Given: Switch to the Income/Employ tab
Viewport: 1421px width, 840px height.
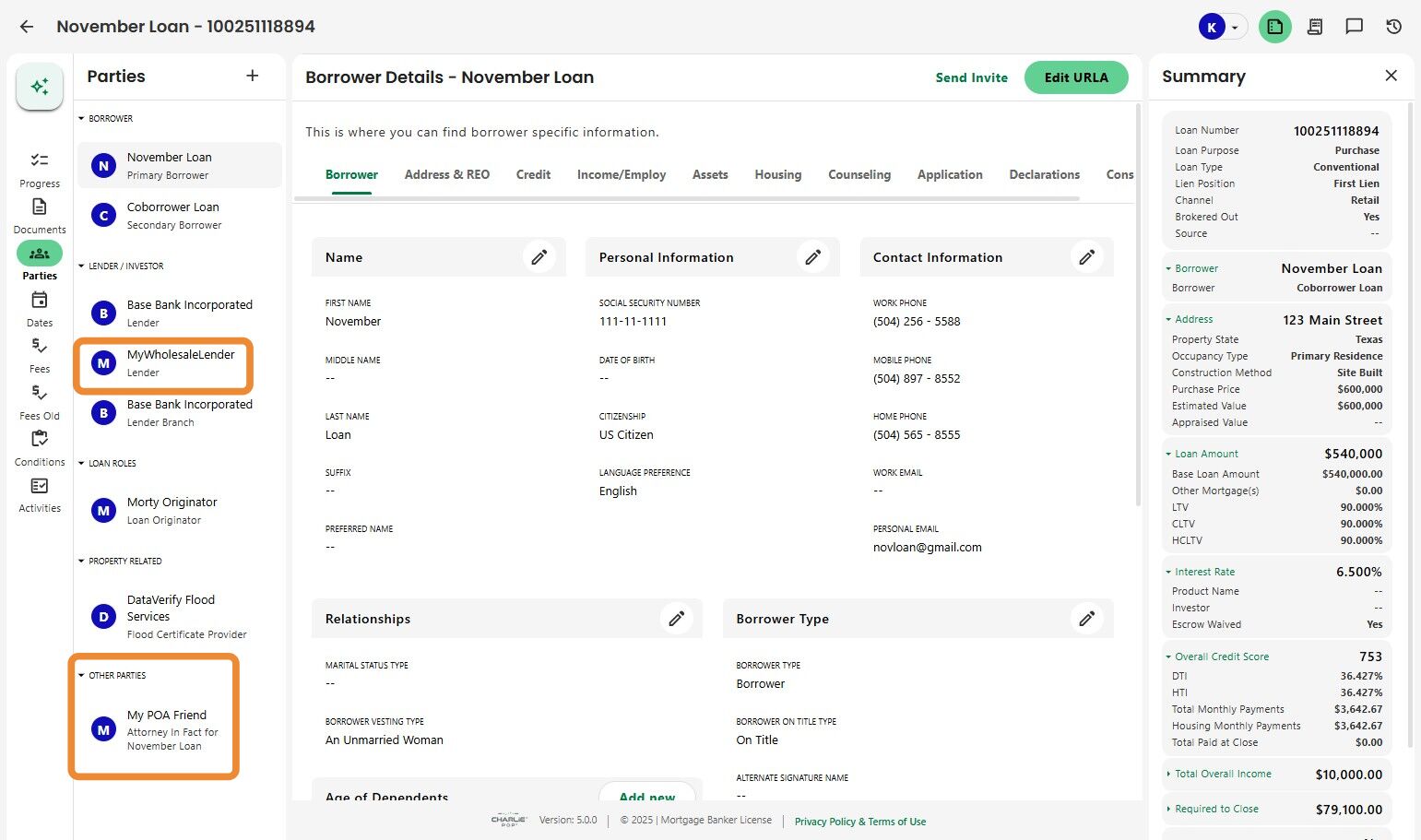Looking at the screenshot, I should click(621, 174).
